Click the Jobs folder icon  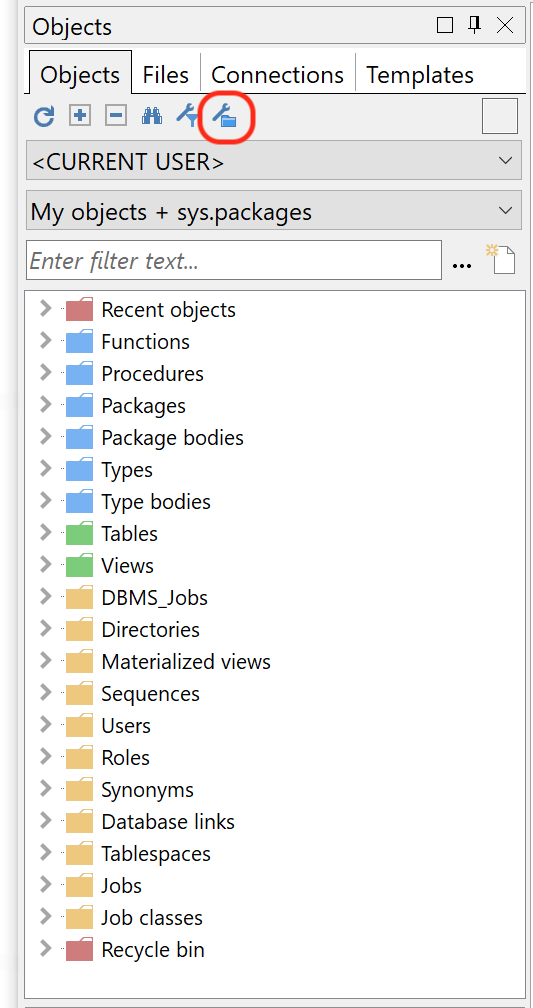[80, 886]
